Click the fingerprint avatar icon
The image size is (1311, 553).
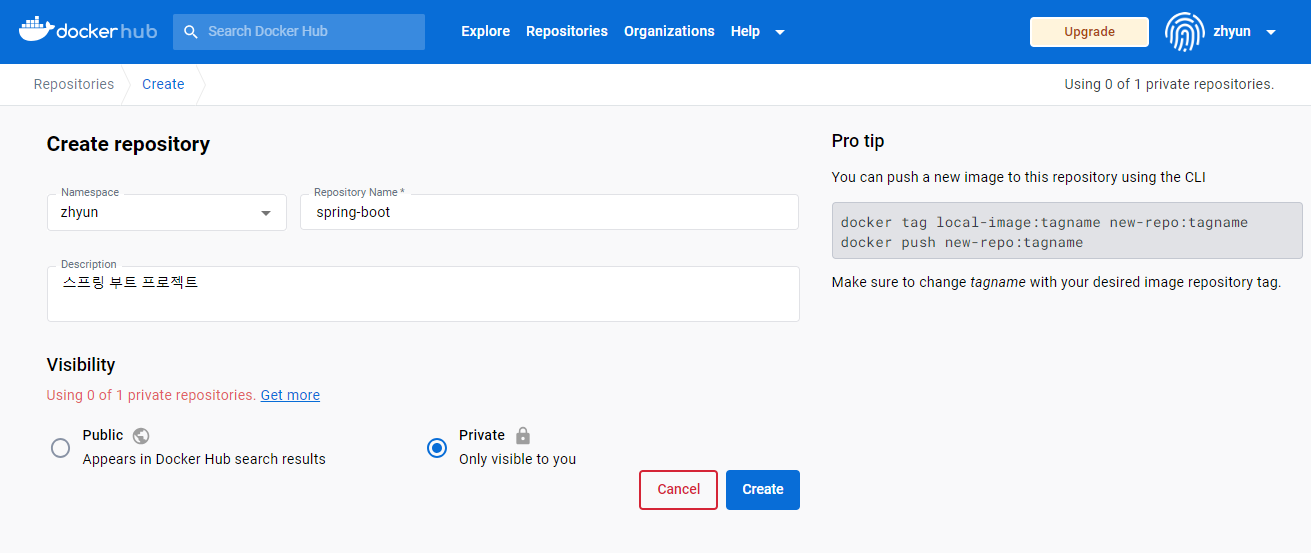coord(1185,31)
